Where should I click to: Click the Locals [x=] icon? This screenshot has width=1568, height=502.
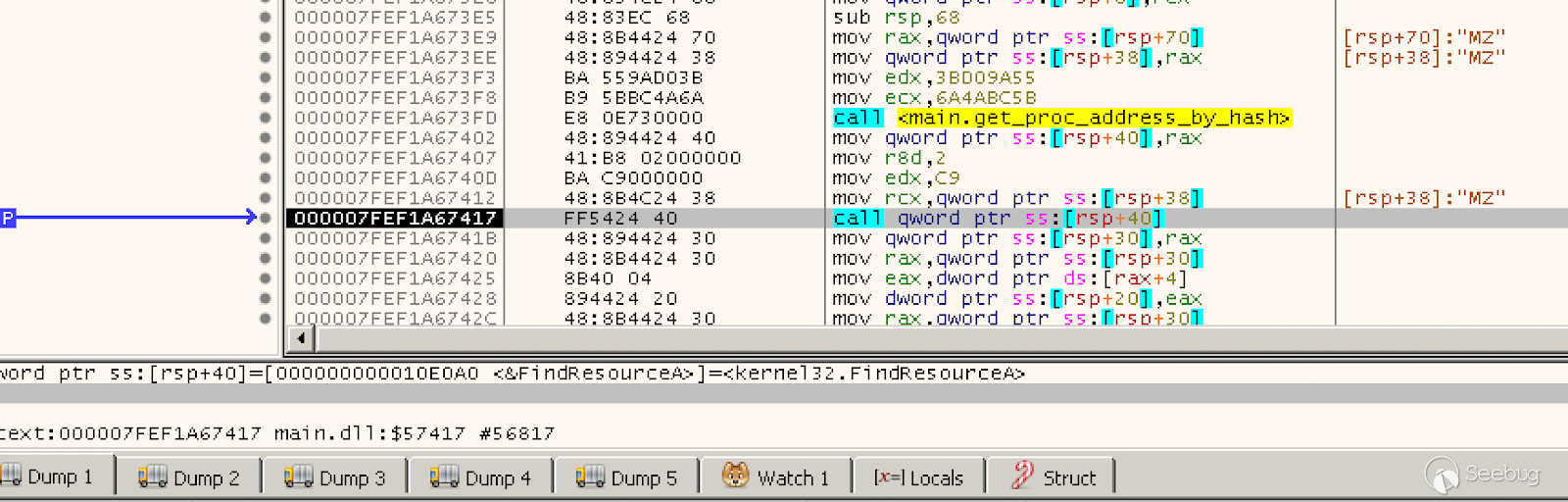(x=889, y=477)
